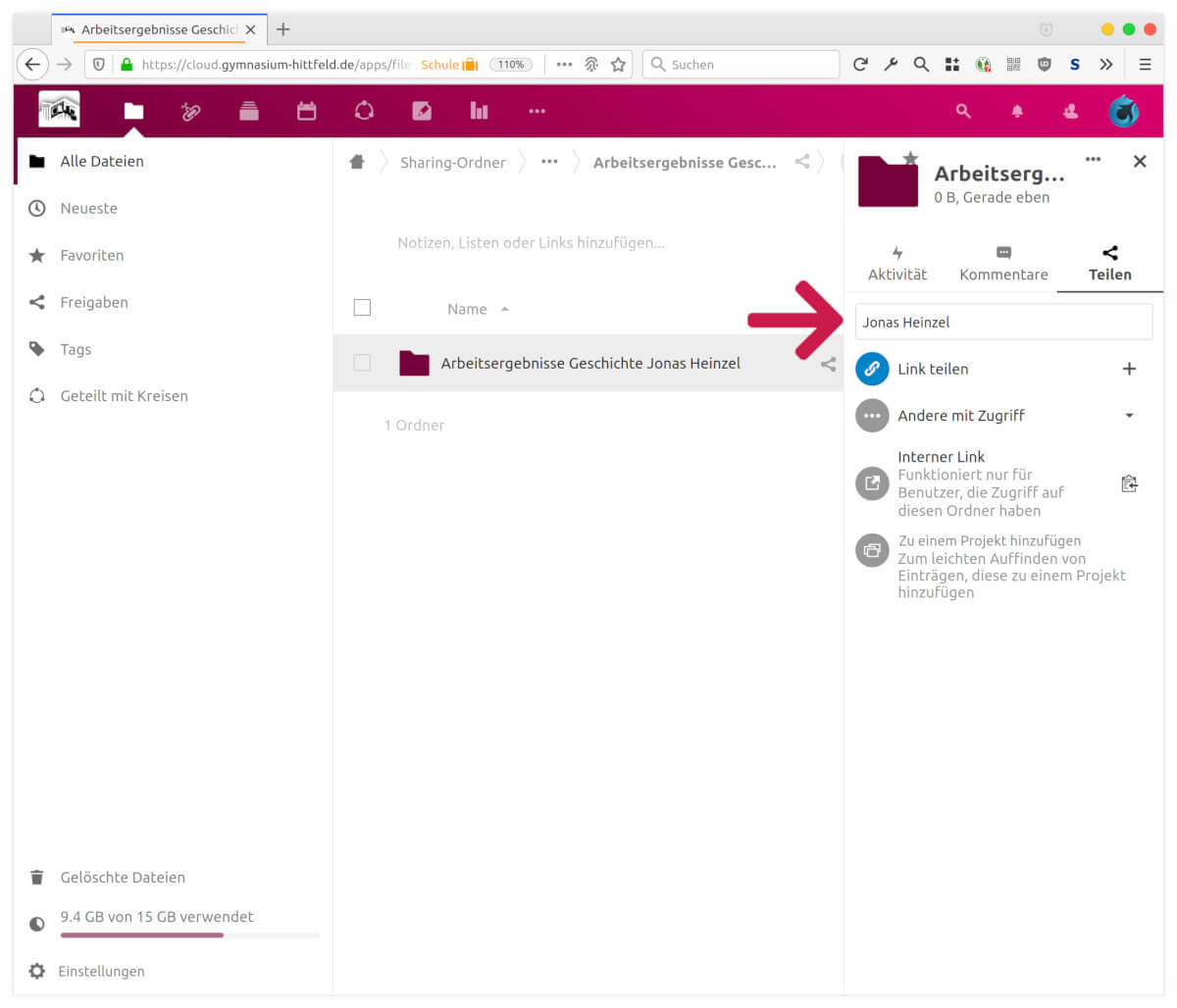Image resolution: width=1177 pixels, height=1008 pixels.
Task: Switch to the Aktivität tab
Action: tap(896, 264)
